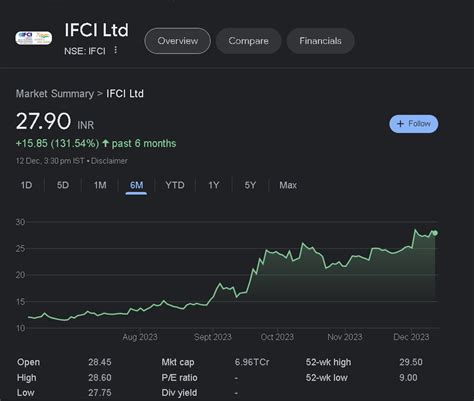Open the Disclaimer link
Viewport: 474px width, 401px height.
[x=109, y=161]
